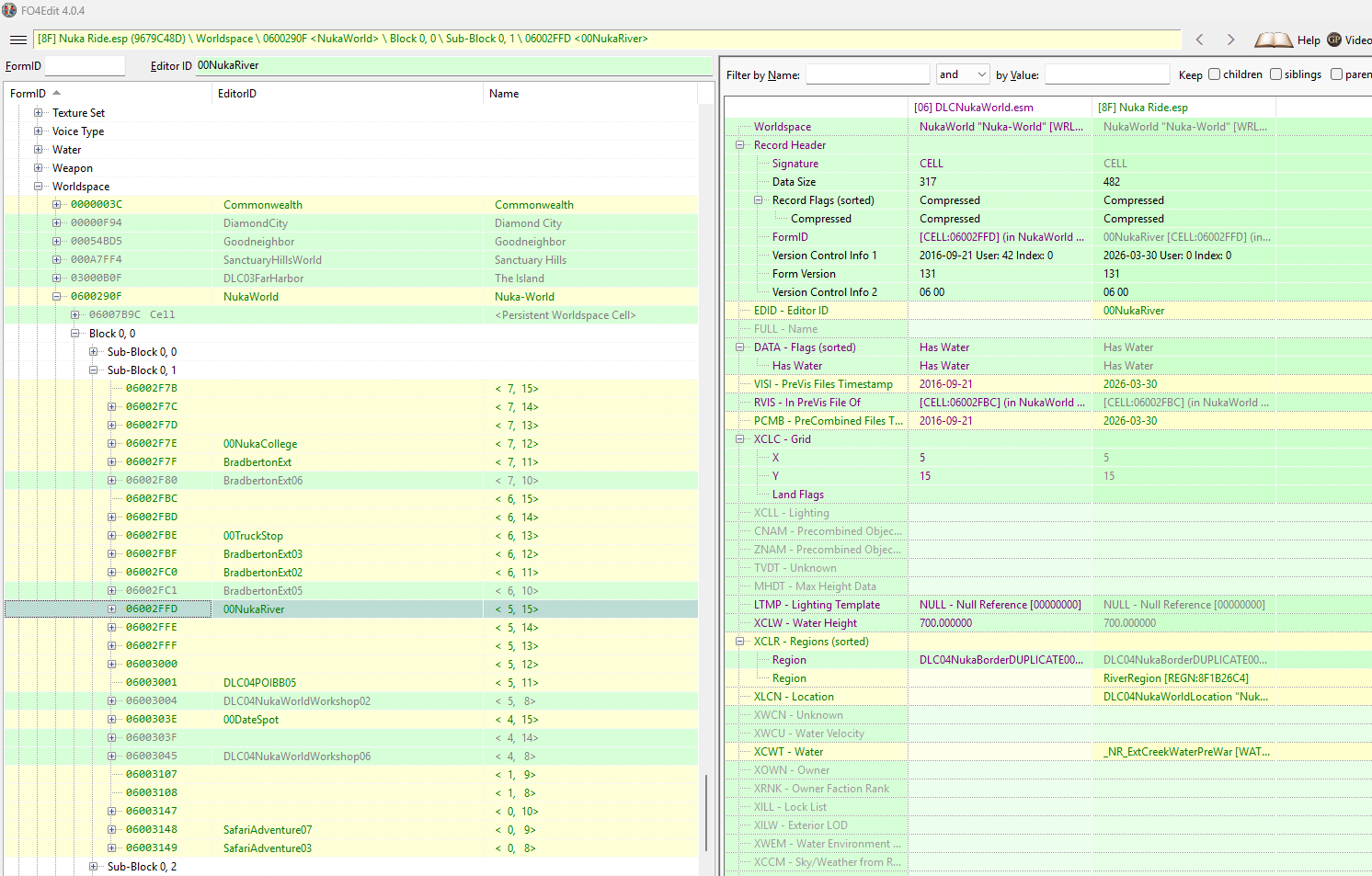Click the XCWT - Water field row

(x=1048, y=752)
